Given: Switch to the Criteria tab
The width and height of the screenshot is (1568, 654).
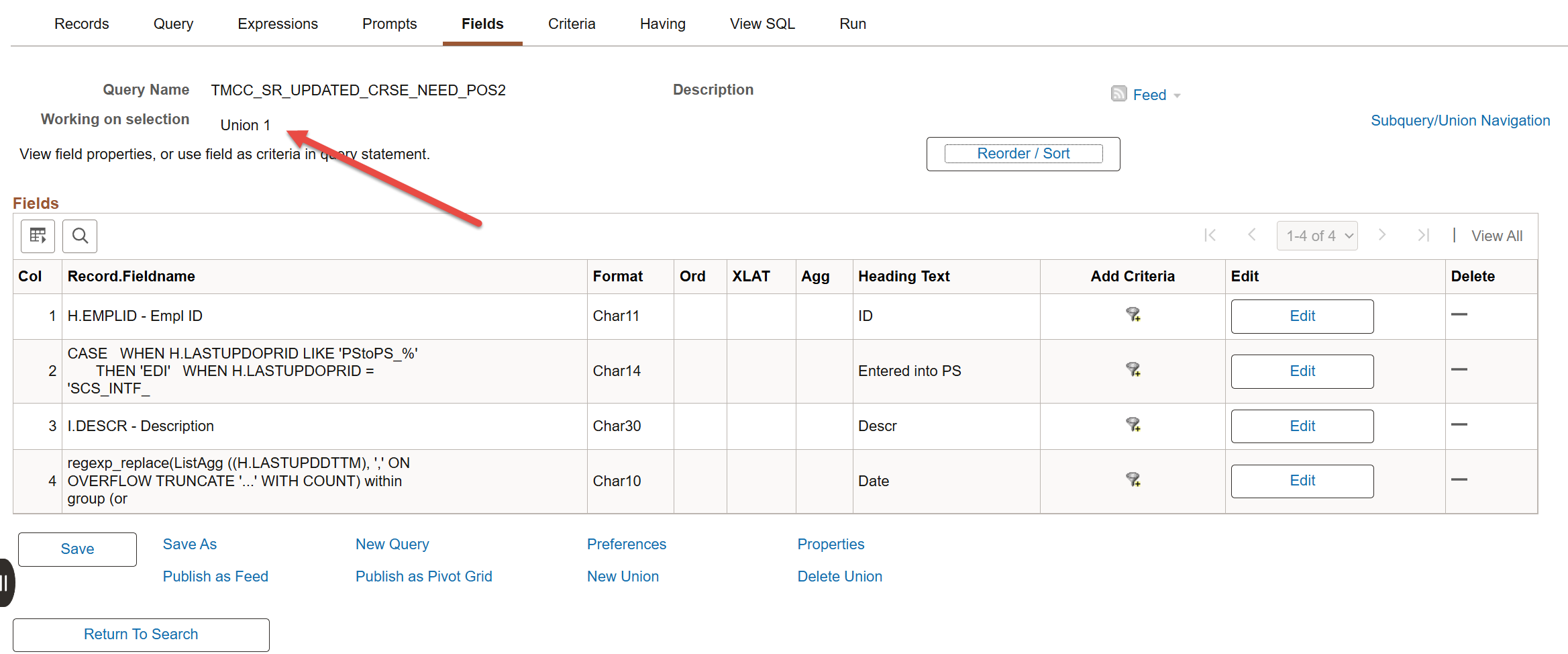Looking at the screenshot, I should 571,24.
